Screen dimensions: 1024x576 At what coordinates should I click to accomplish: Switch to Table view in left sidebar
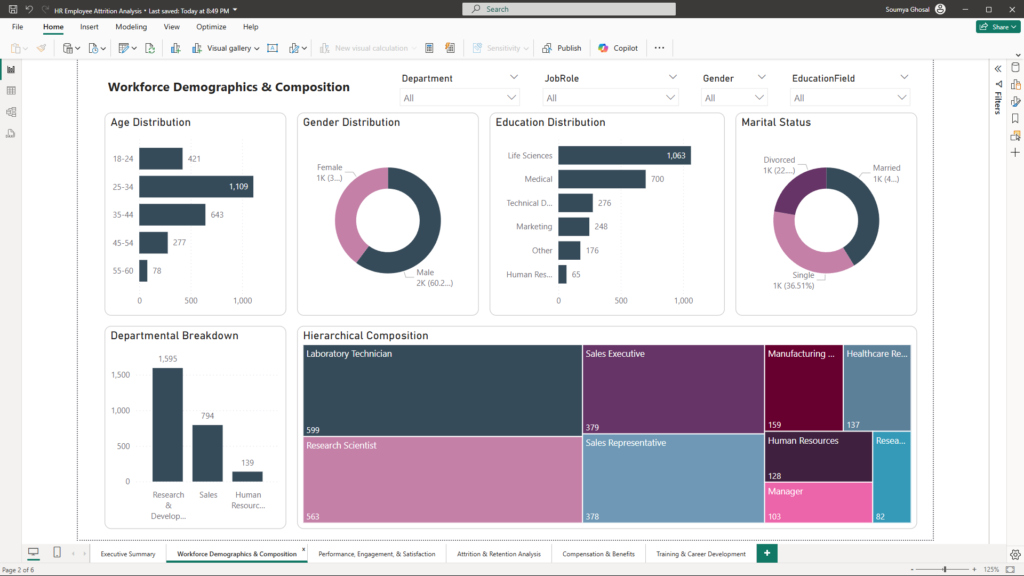[x=11, y=91]
